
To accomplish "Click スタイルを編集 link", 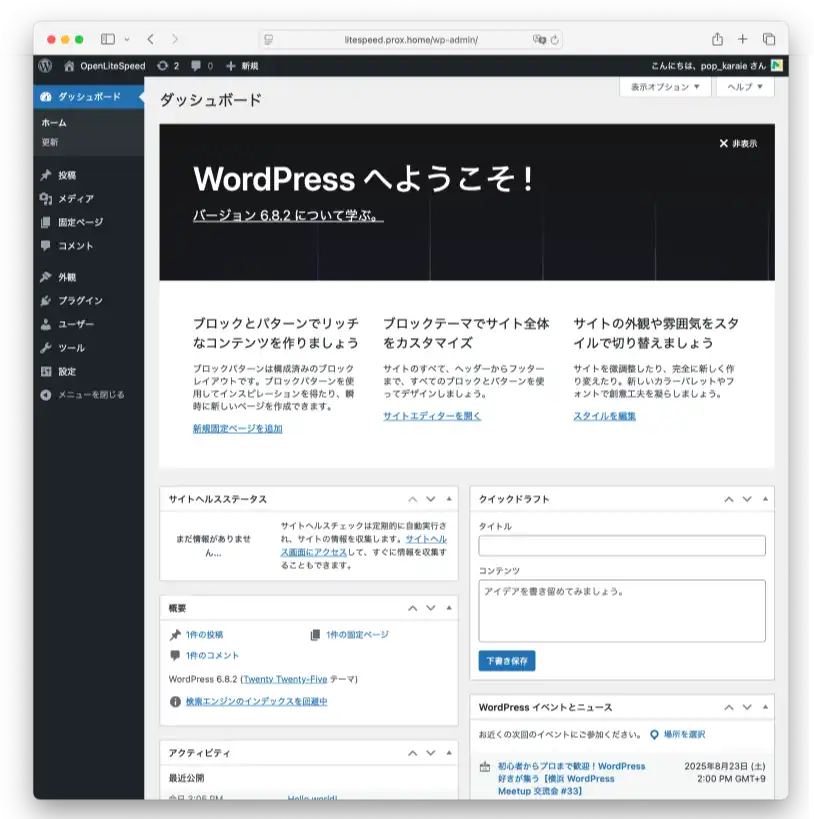I will [x=604, y=416].
